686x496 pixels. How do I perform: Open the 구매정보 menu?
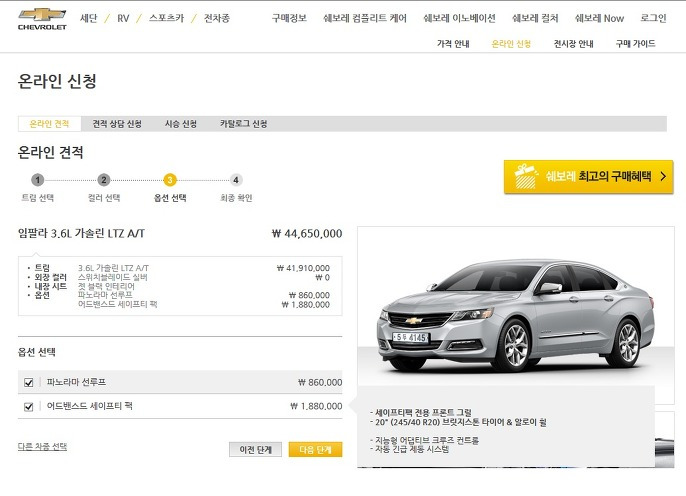click(x=289, y=18)
